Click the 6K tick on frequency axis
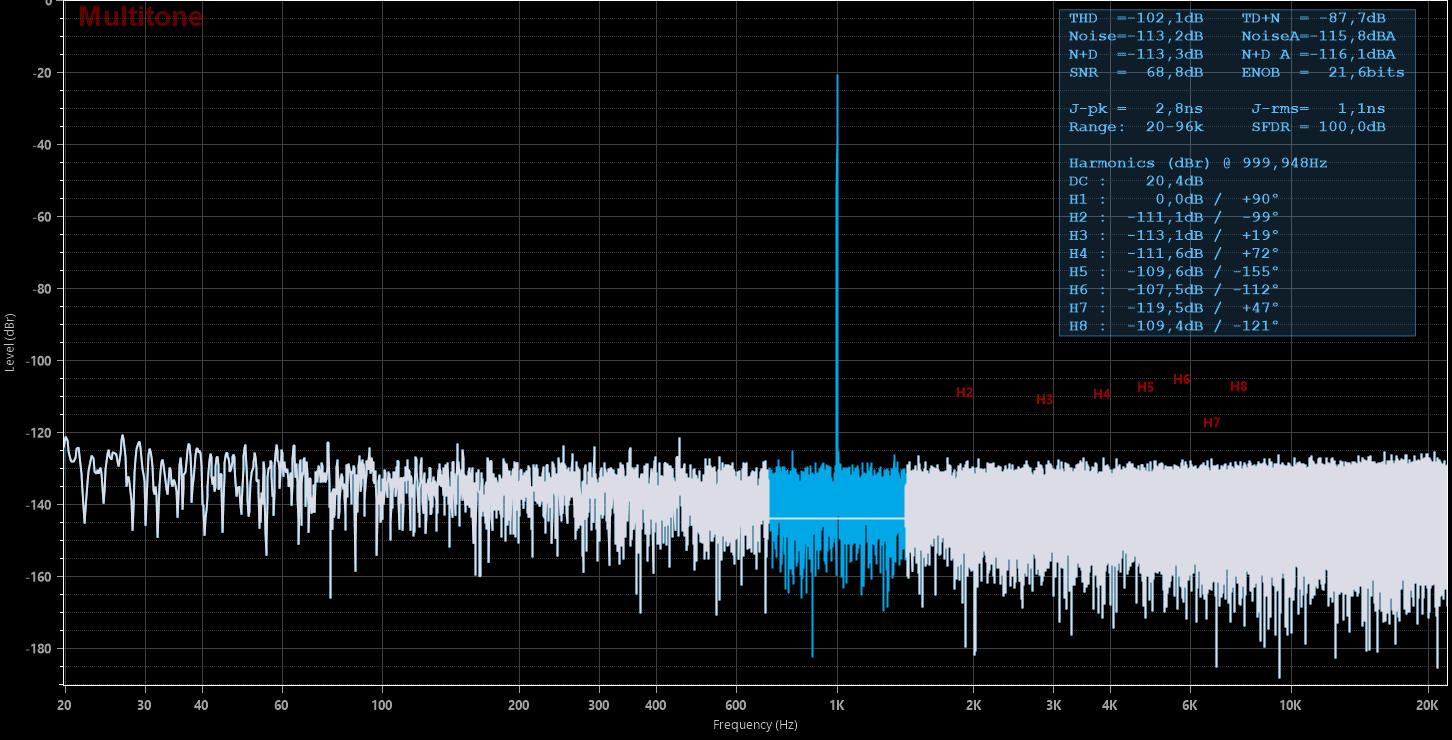 [x=1190, y=705]
